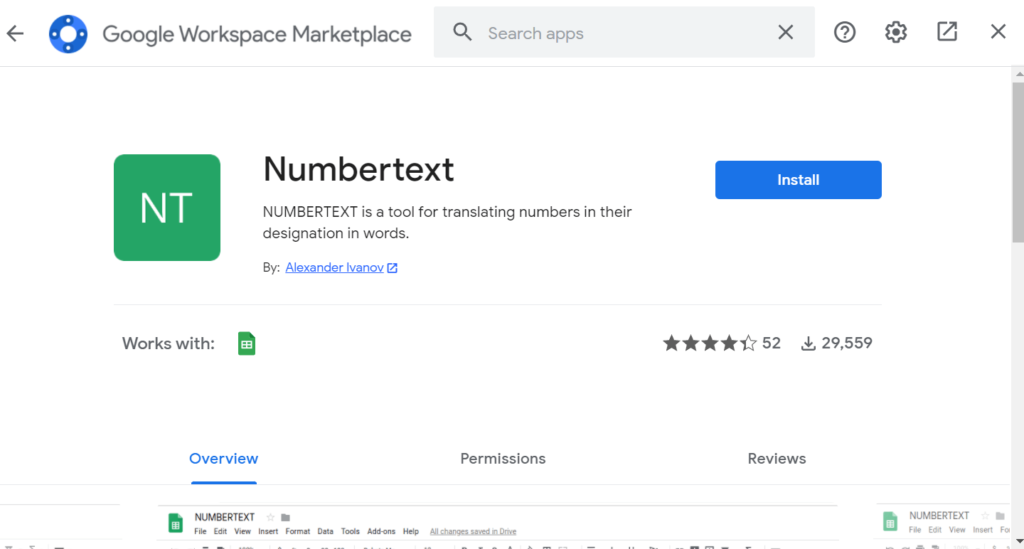Click the vertical scrollbar thumb
Viewport: 1024px width, 549px height.
coord(1017,163)
